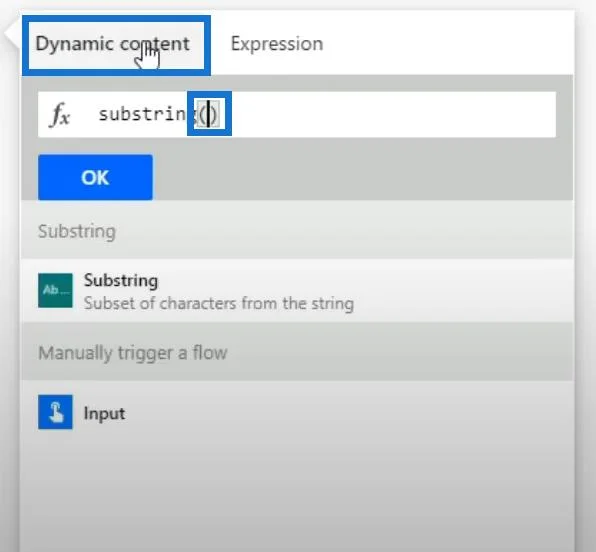The height and width of the screenshot is (552, 596).
Task: Open the Expression tab
Action: tap(277, 43)
